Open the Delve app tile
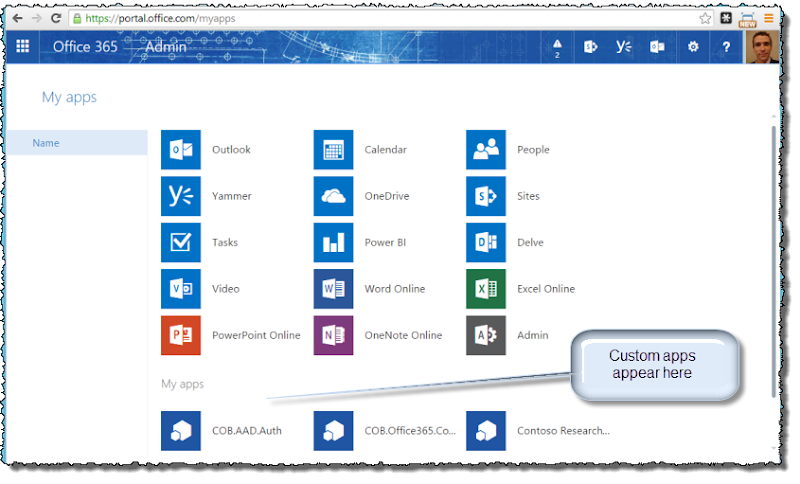Image resolution: width=800 pixels, height=484 pixels. (x=486, y=242)
